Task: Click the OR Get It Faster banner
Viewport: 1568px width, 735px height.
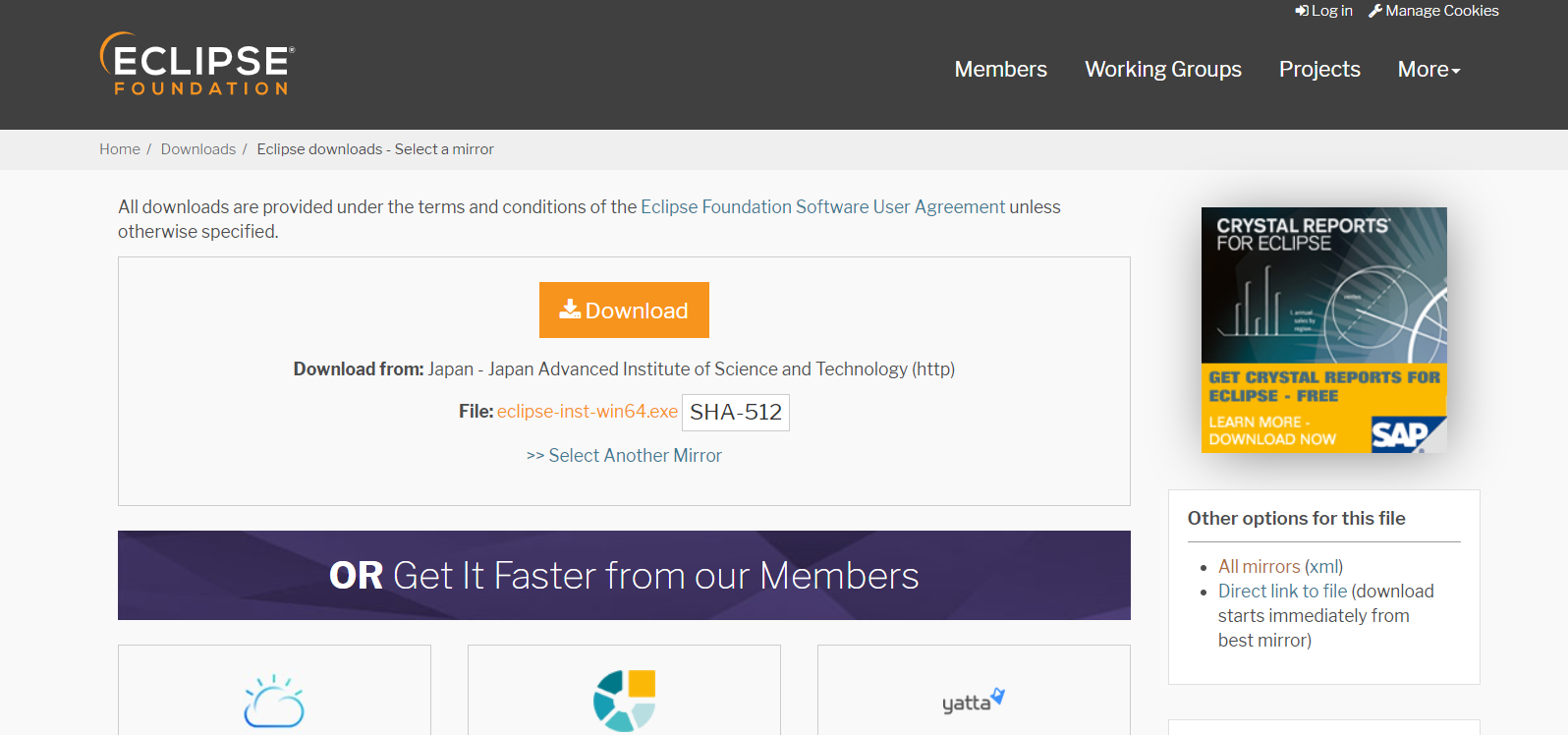Action: click(624, 576)
